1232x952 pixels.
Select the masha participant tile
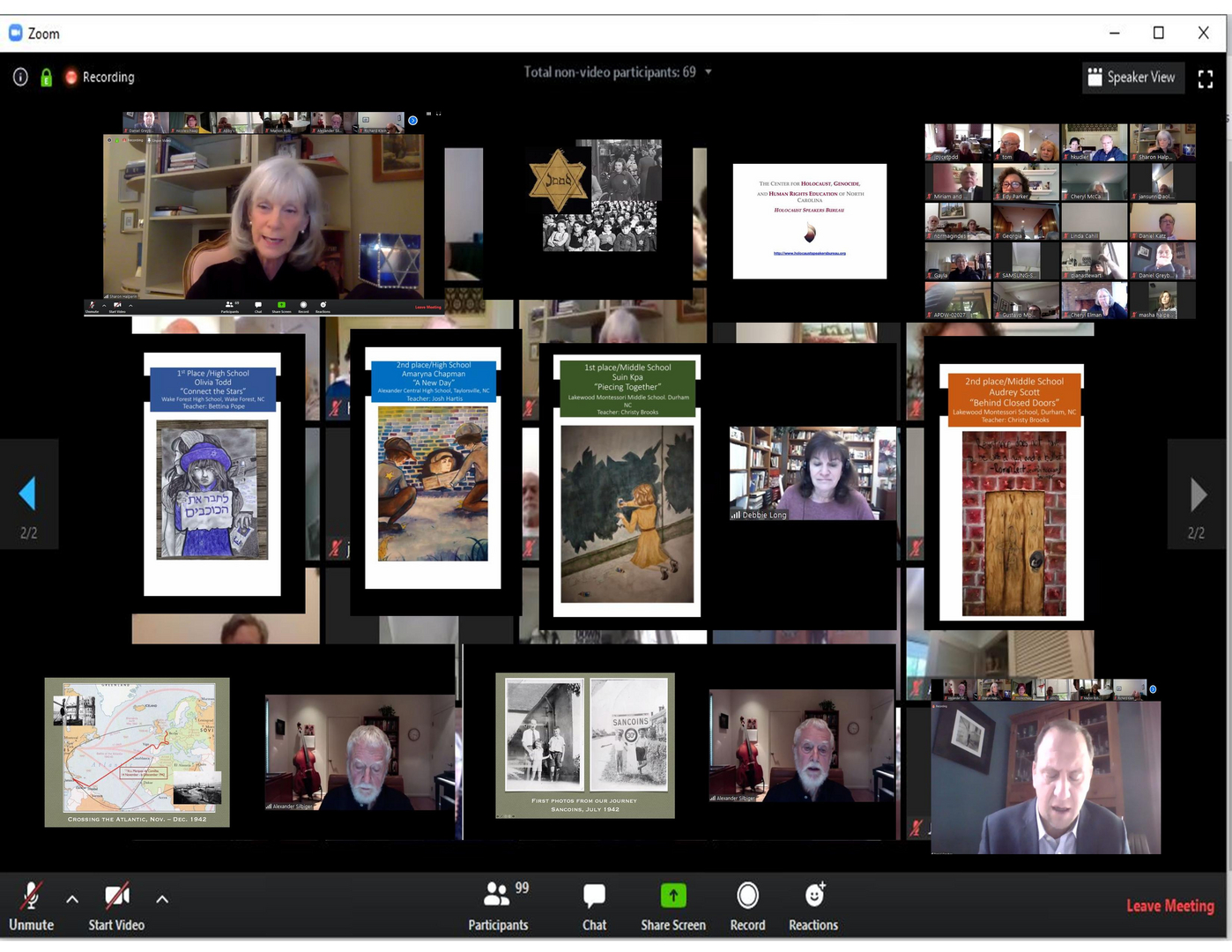pyautogui.click(x=1162, y=301)
